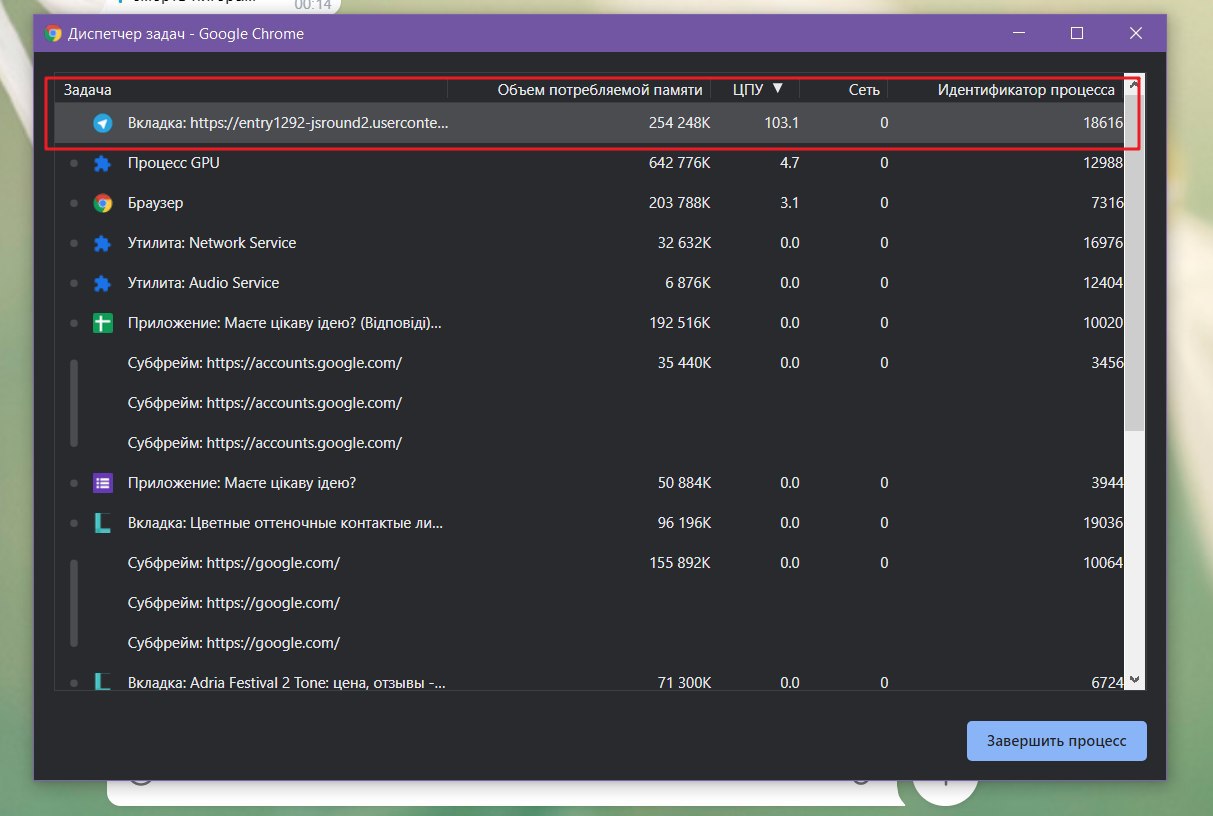The image size is (1213, 816).
Task: Click memory value 50 884K
Action: (683, 483)
